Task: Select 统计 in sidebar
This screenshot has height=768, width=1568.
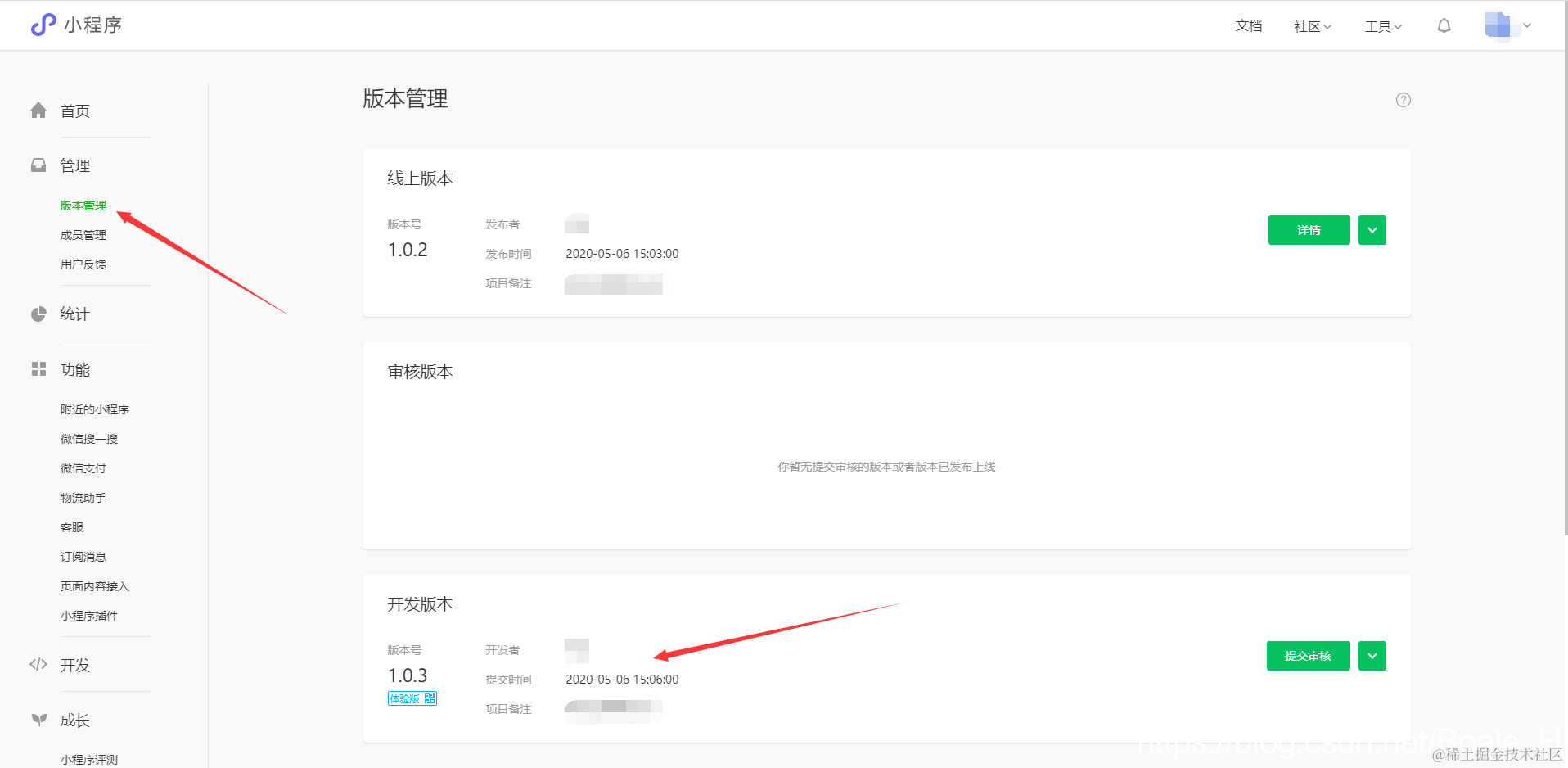Action: pyautogui.click(x=75, y=314)
